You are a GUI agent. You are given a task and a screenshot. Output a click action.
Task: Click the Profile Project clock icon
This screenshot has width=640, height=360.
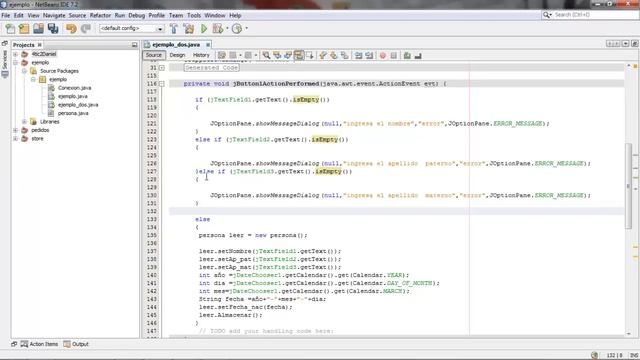pos(237,29)
